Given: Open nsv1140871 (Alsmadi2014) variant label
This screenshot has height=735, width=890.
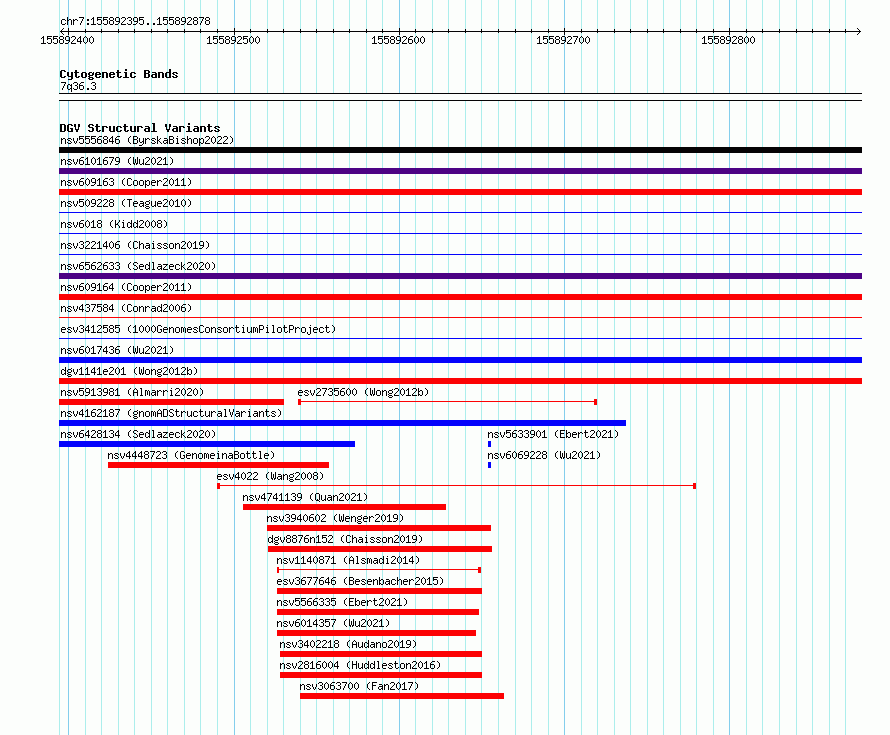Looking at the screenshot, I should [348, 560].
